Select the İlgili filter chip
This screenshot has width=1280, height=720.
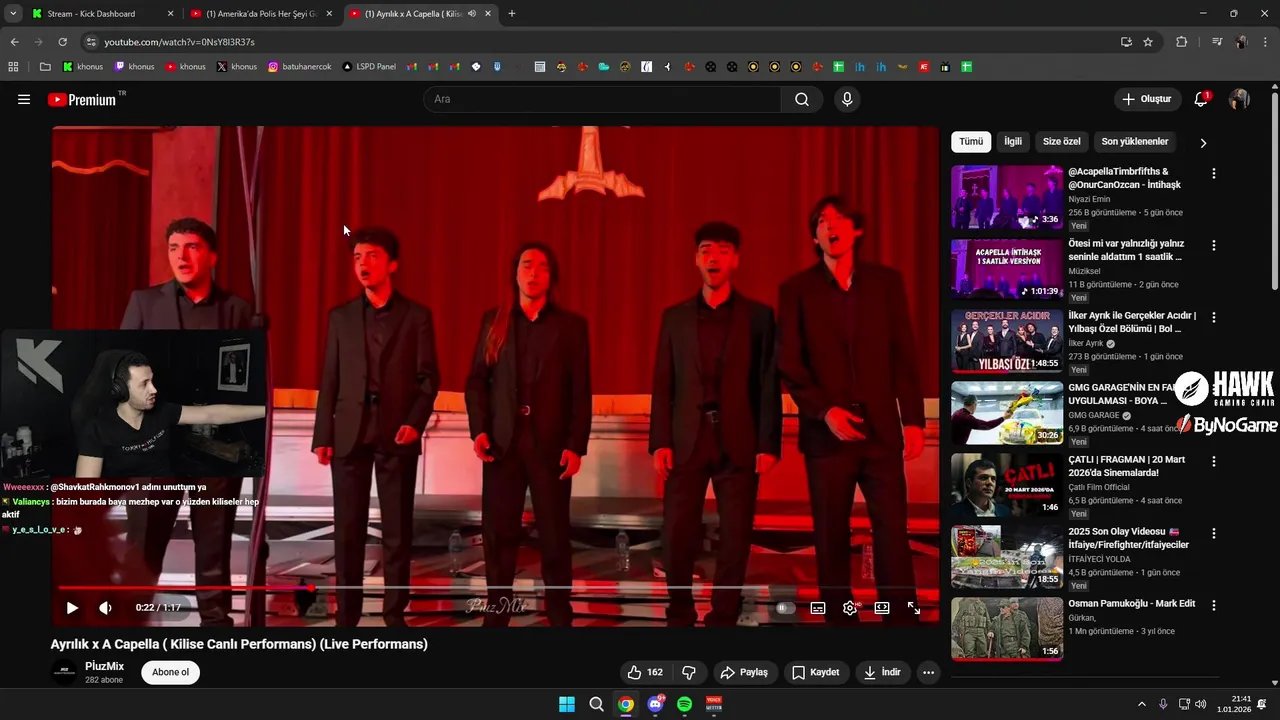tap(1013, 142)
